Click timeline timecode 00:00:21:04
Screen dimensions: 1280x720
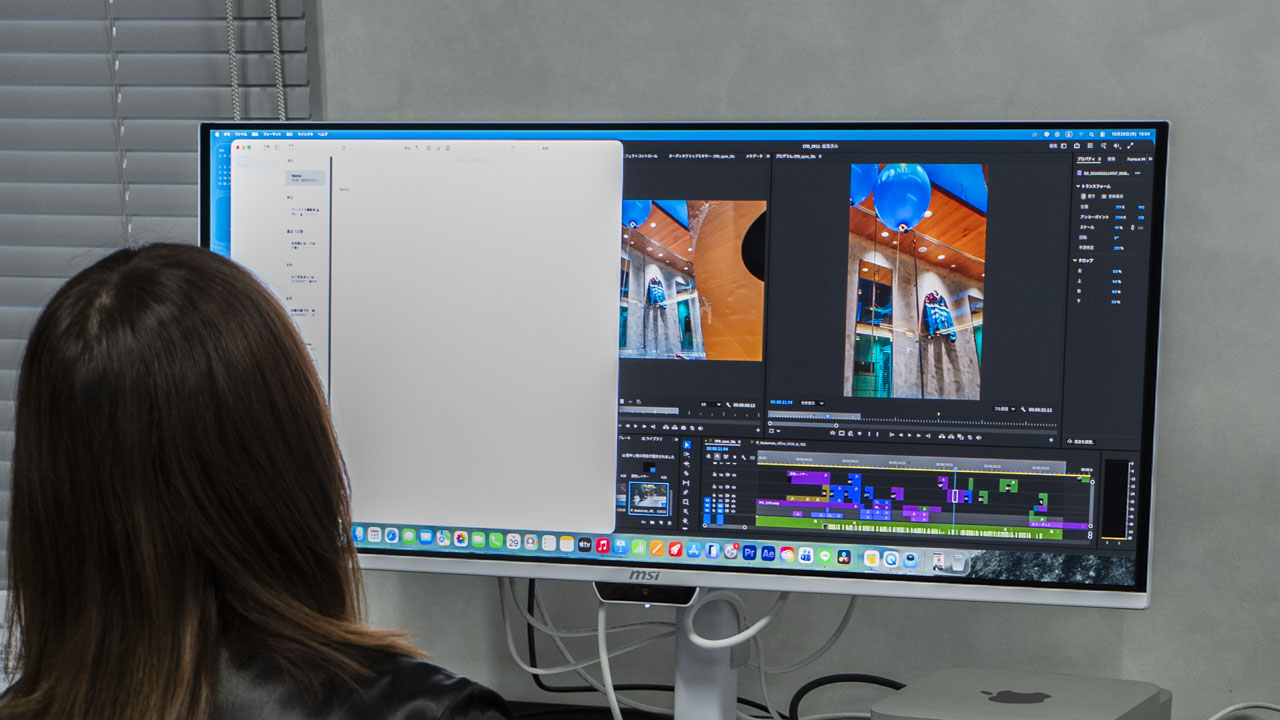[x=717, y=448]
